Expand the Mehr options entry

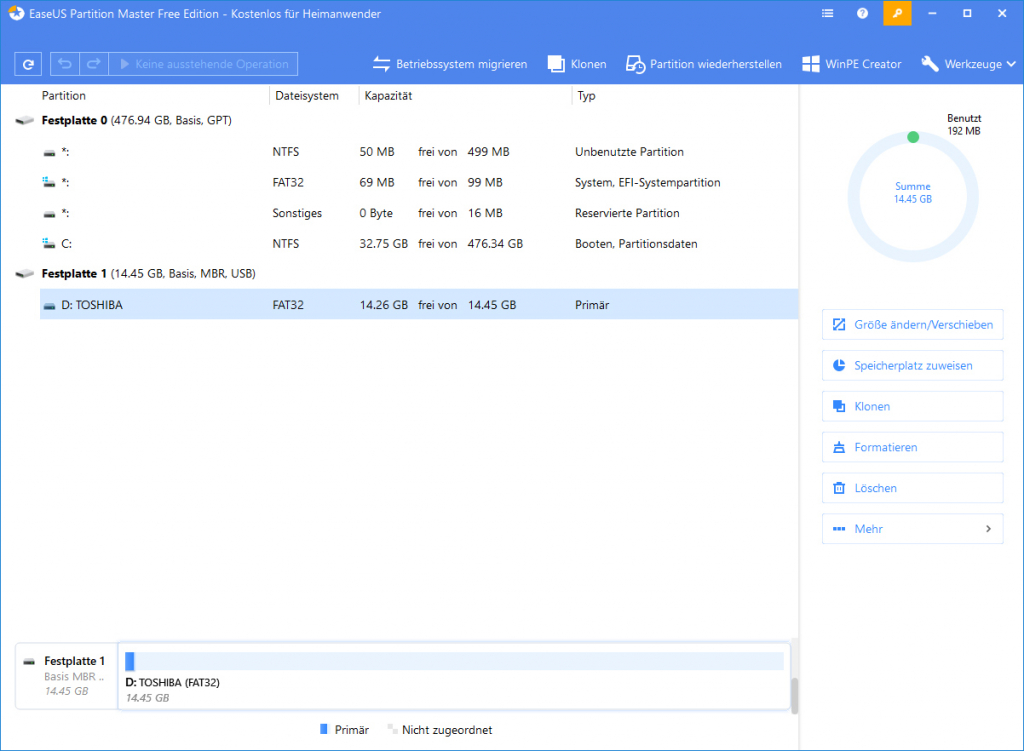(x=911, y=528)
